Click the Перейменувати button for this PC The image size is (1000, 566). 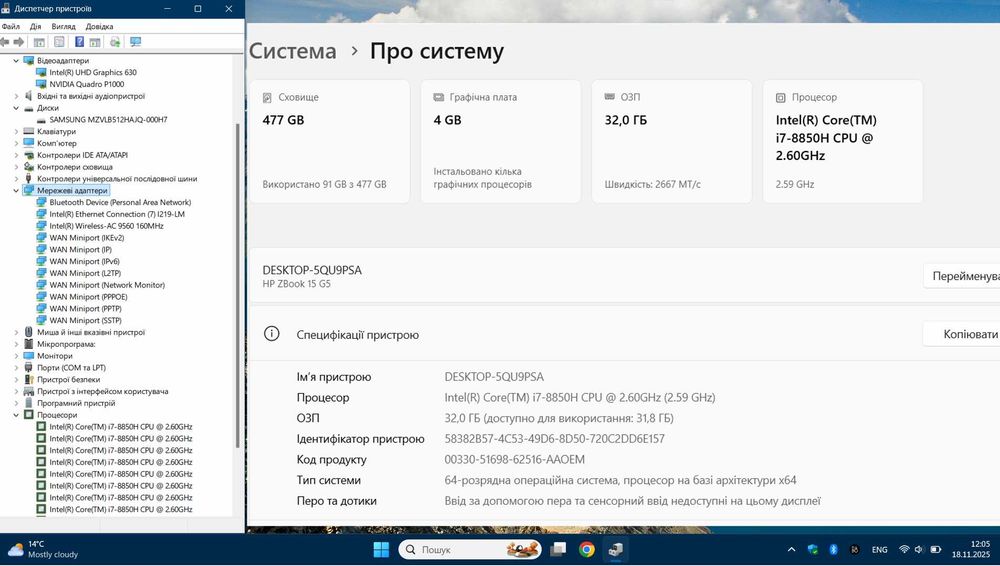[962, 276]
